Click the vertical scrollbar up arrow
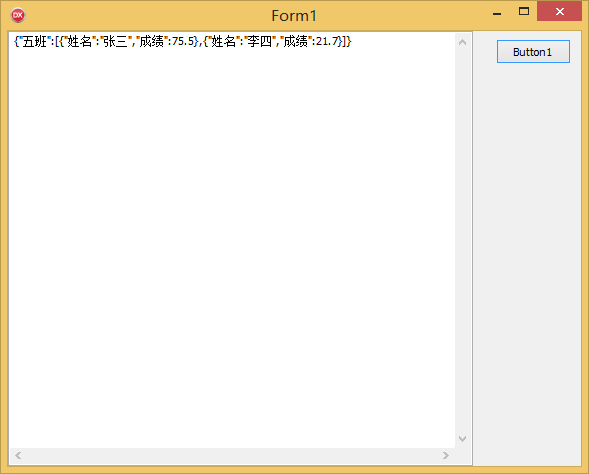589x474 pixels. pyautogui.click(x=462, y=42)
